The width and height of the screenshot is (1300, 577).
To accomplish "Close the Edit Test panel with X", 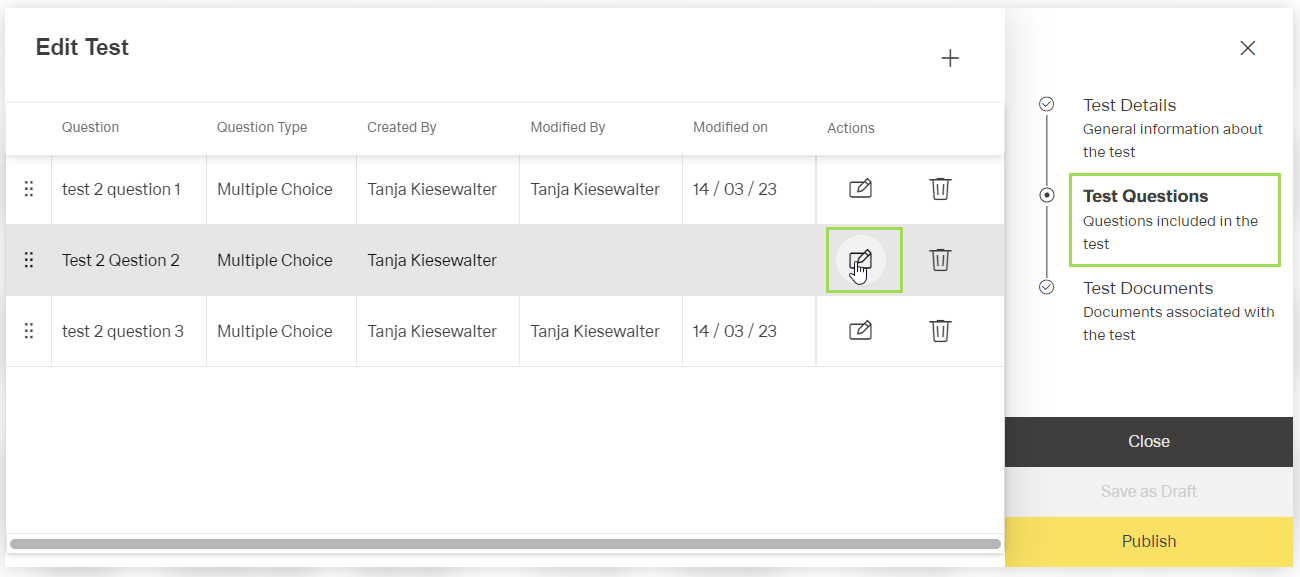I will click(x=1247, y=48).
